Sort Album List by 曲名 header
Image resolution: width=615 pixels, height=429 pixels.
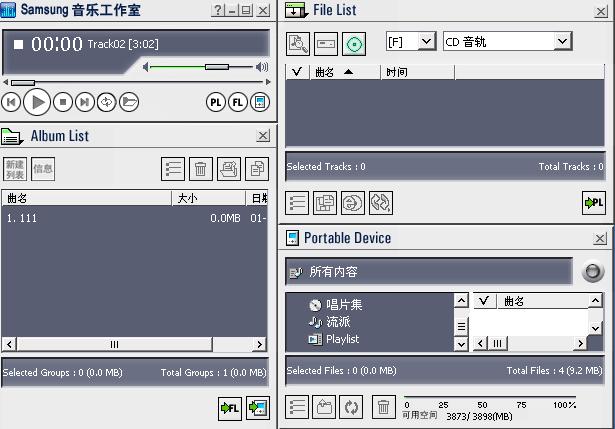point(86,198)
